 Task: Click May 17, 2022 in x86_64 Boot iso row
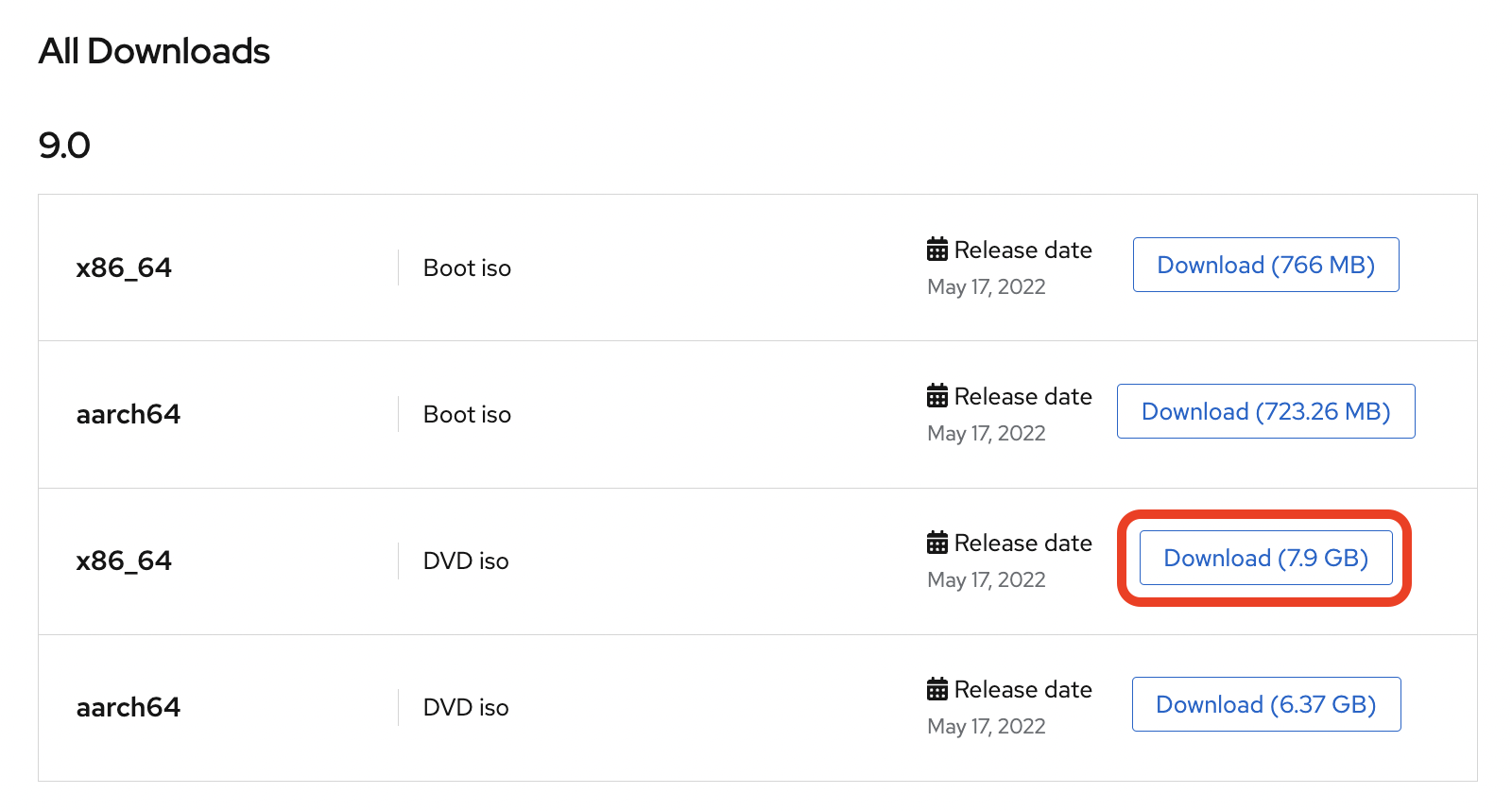987,287
